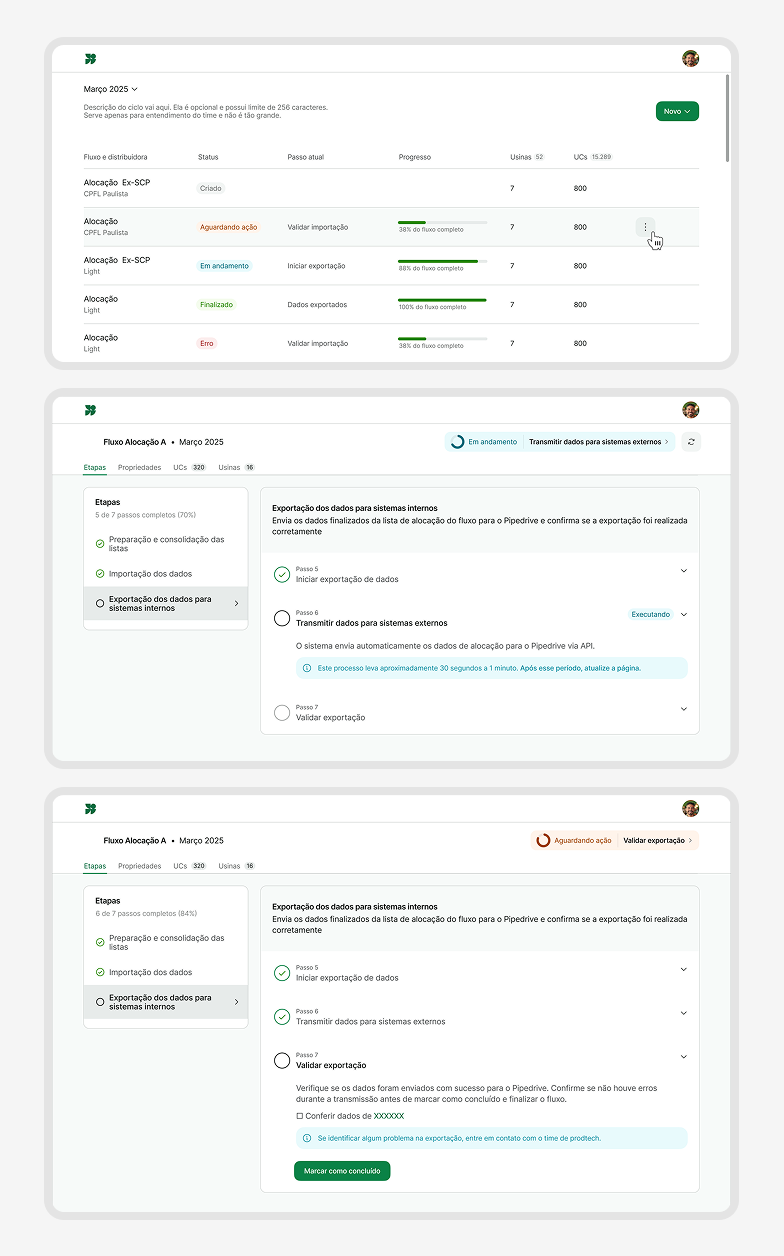Click the refresh icon beside the Em andamento status
Screen dimensions: 784x1256
click(x=691, y=441)
